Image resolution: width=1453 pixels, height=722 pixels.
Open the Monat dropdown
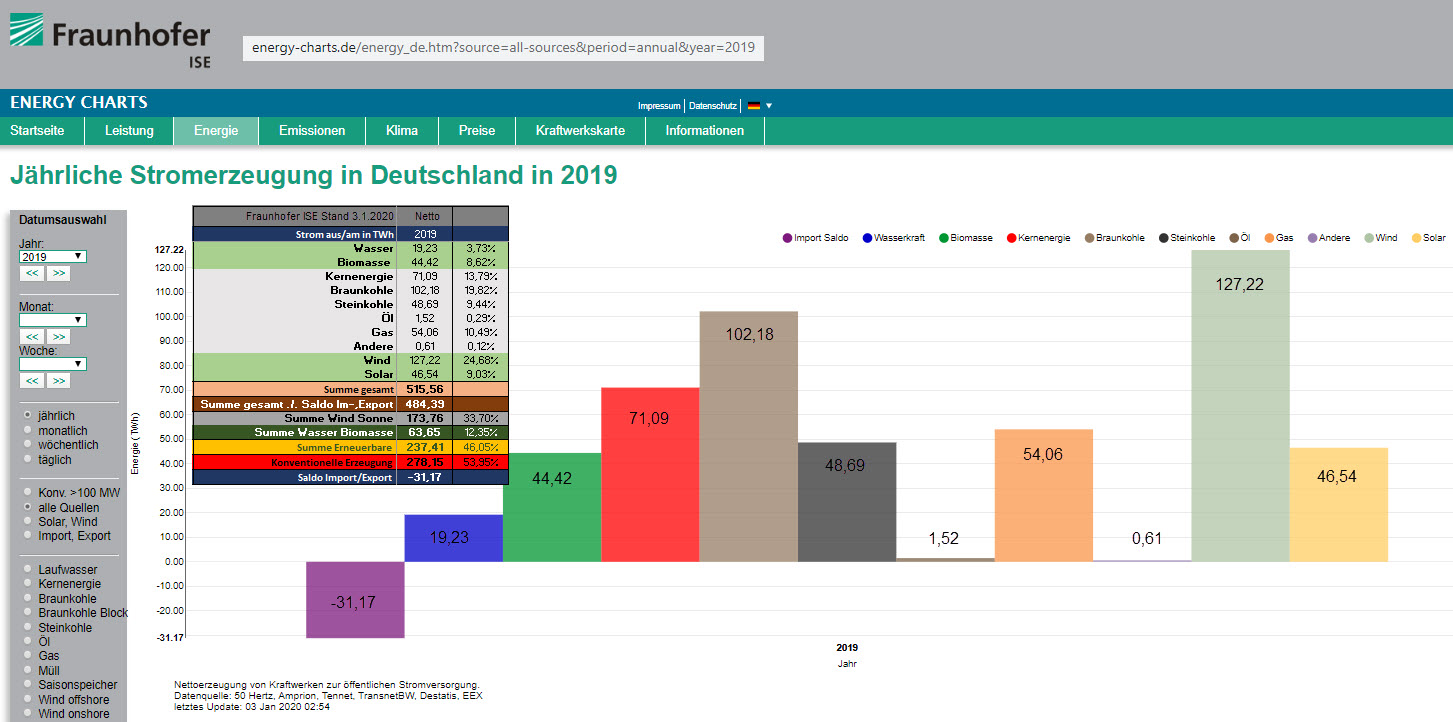(x=52, y=320)
